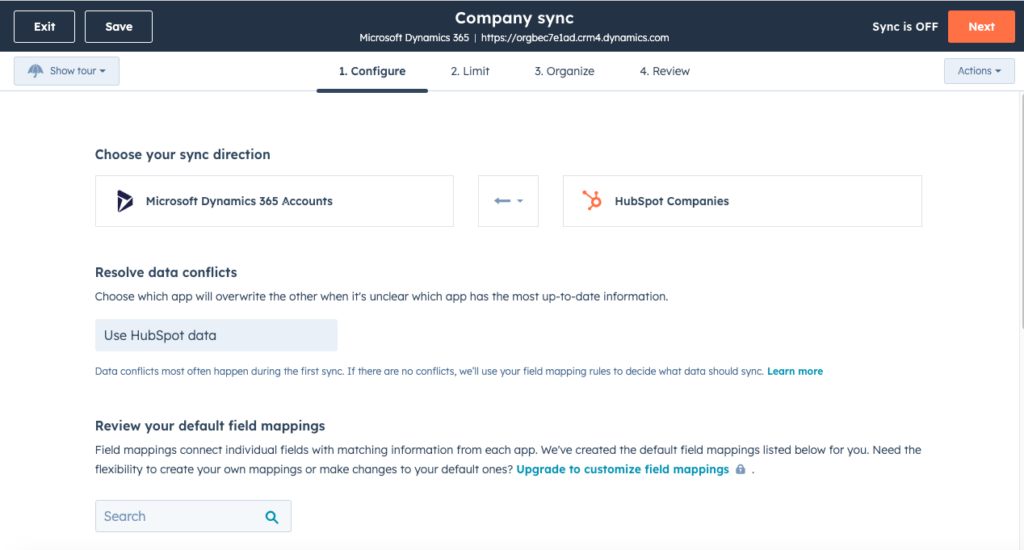Focus the field mappings Search box

(180, 517)
